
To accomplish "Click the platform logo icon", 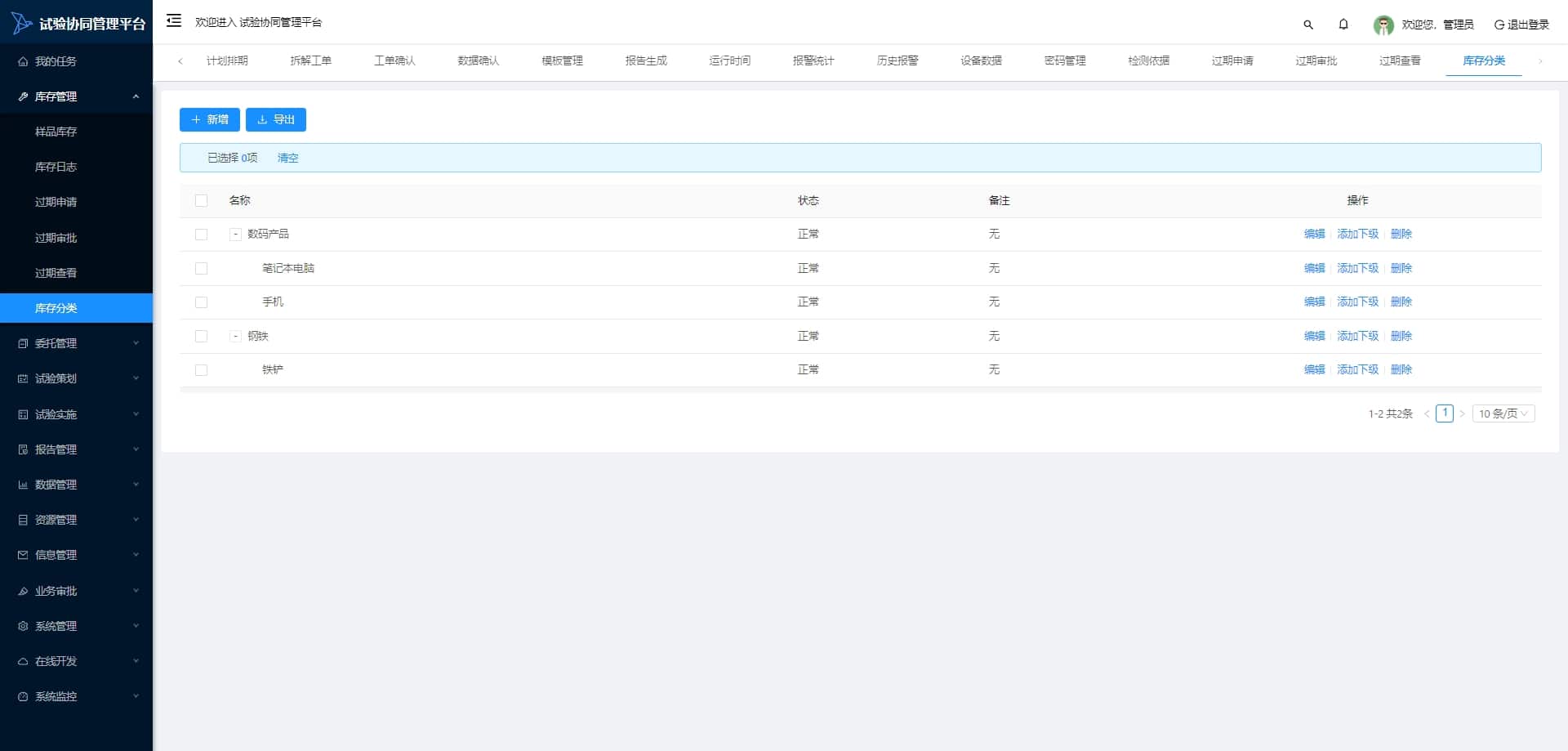I will click(21, 23).
